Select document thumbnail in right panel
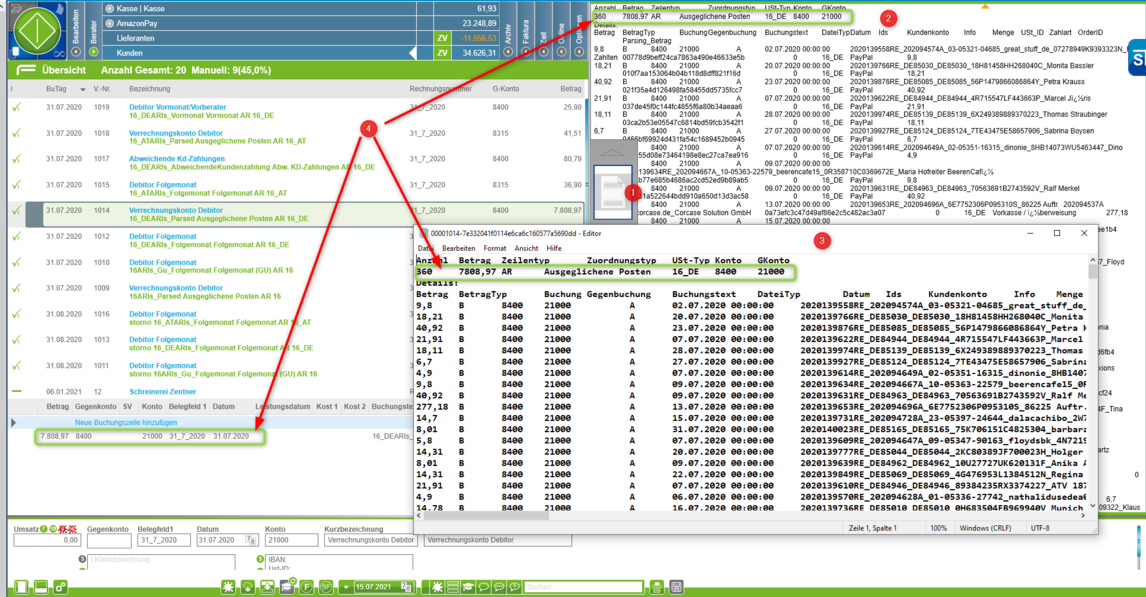Viewport: 1146px width, 597px height. tap(612, 193)
